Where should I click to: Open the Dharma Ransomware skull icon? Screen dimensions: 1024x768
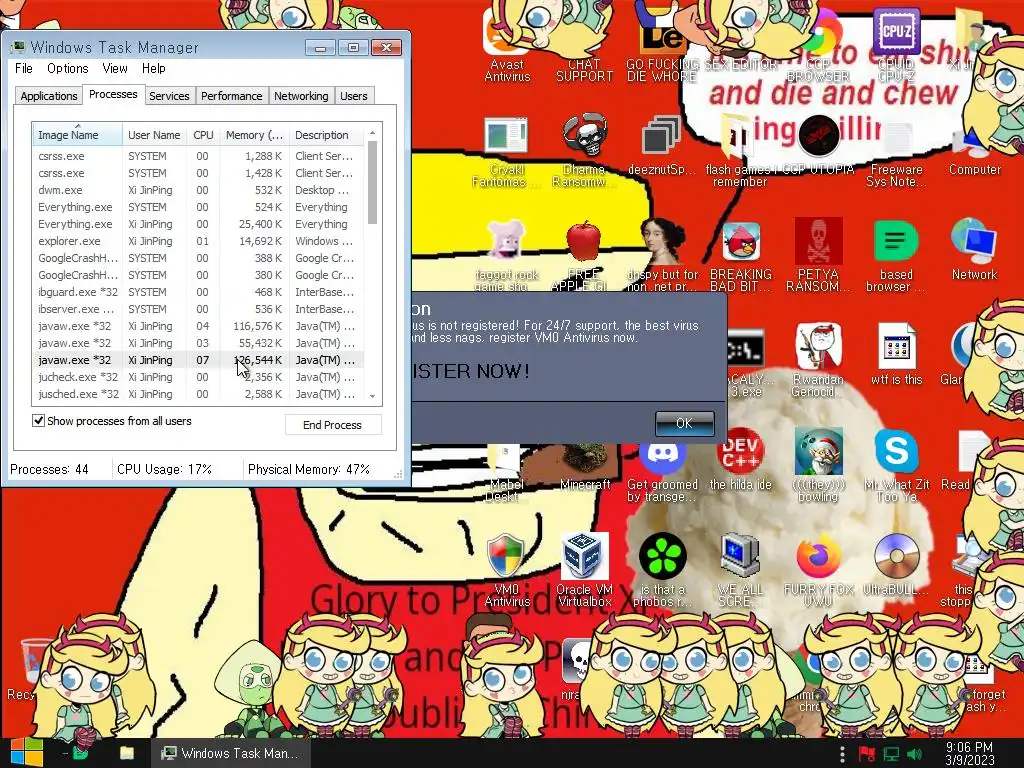[584, 150]
